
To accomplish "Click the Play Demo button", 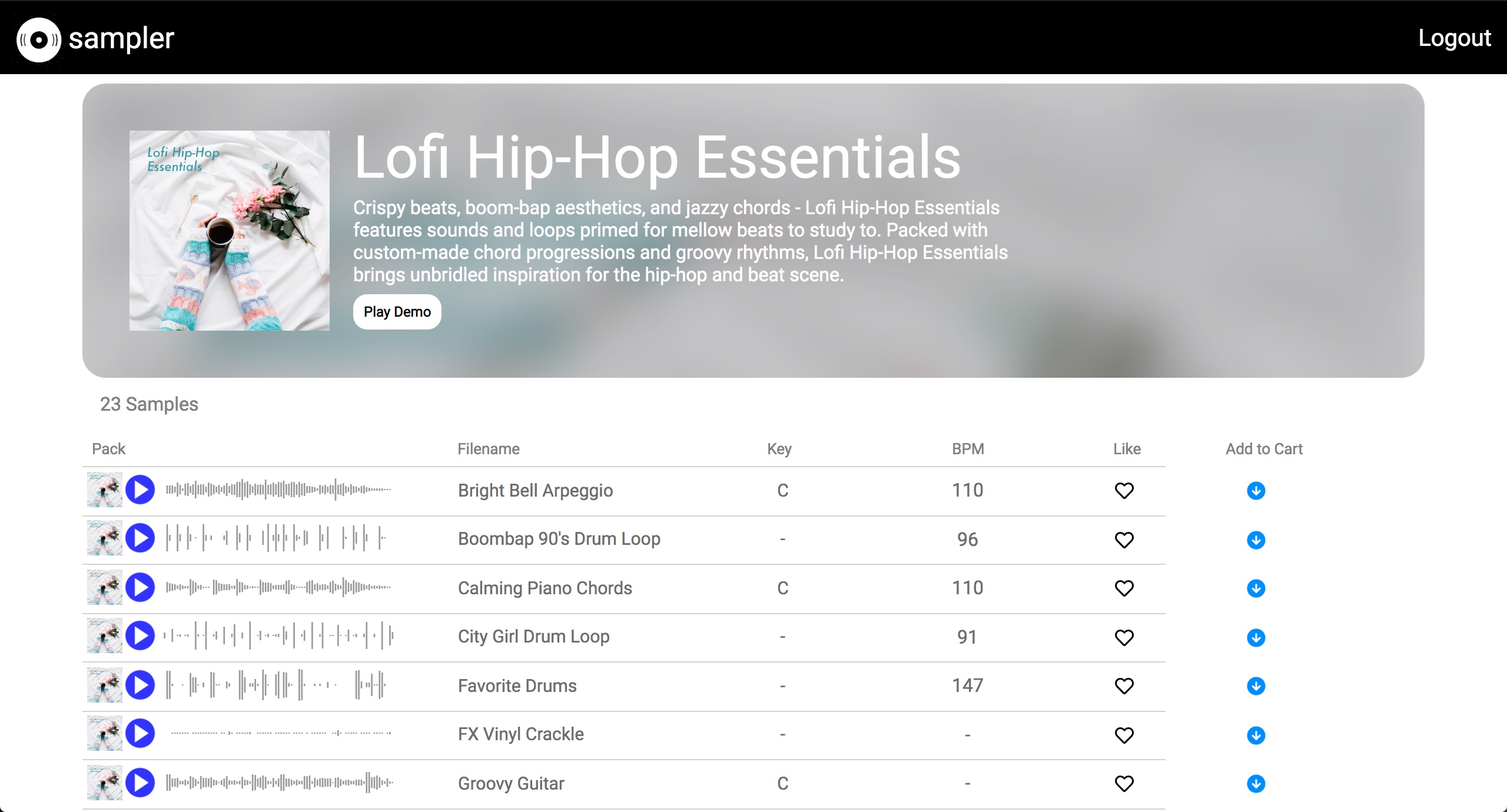I will [397, 312].
